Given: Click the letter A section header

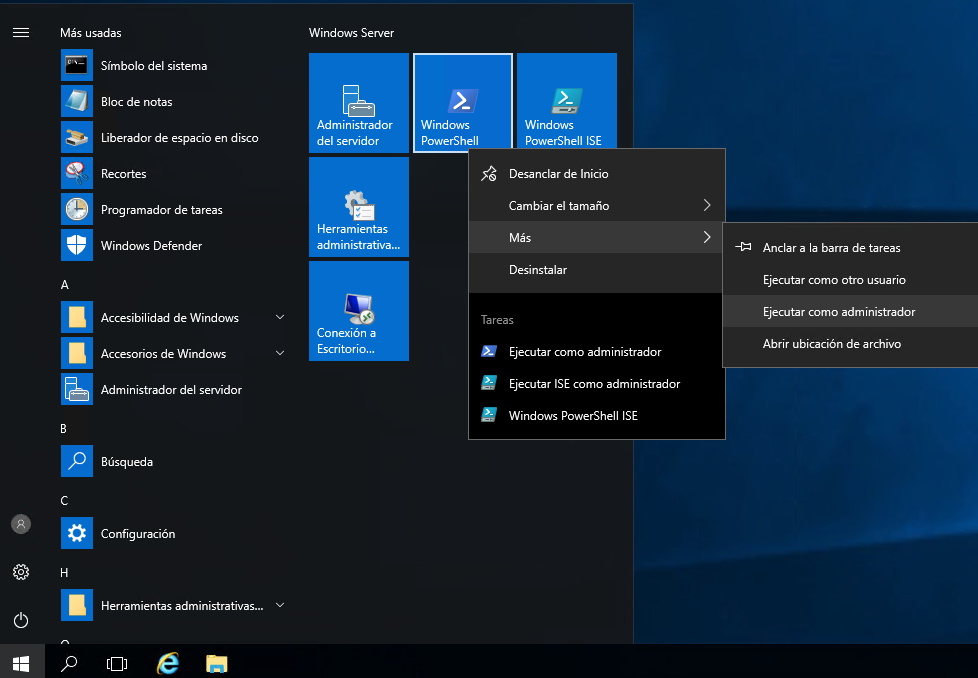Looking at the screenshot, I should point(64,285).
